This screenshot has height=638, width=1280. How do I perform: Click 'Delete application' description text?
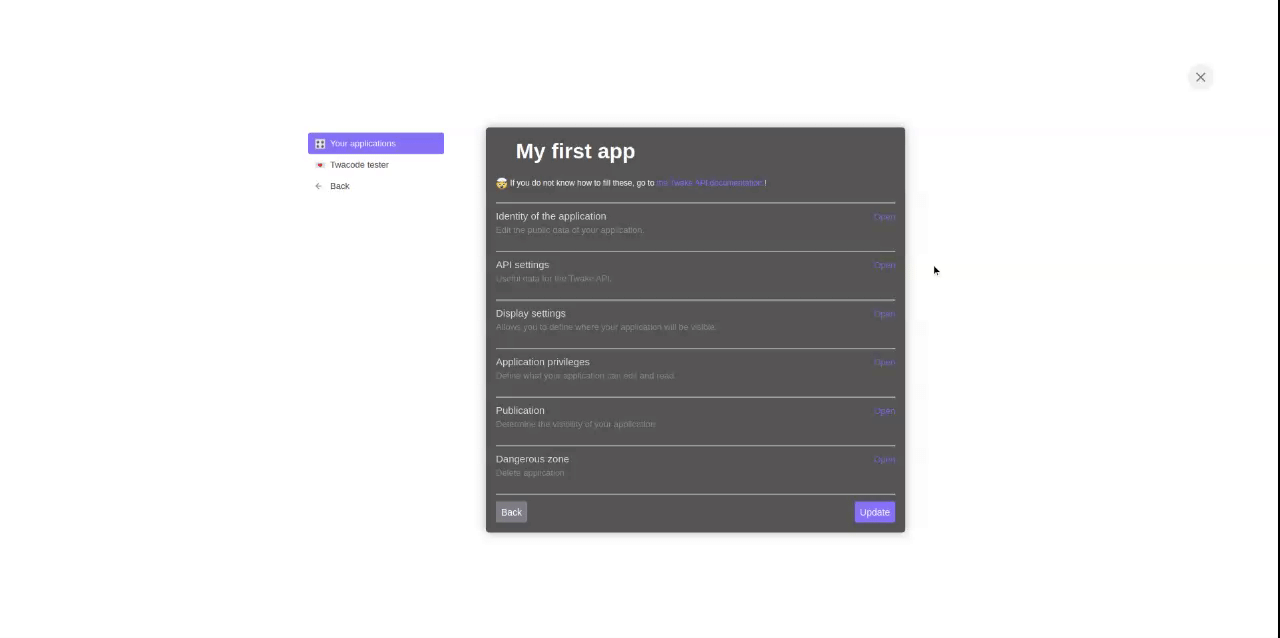[x=531, y=473]
